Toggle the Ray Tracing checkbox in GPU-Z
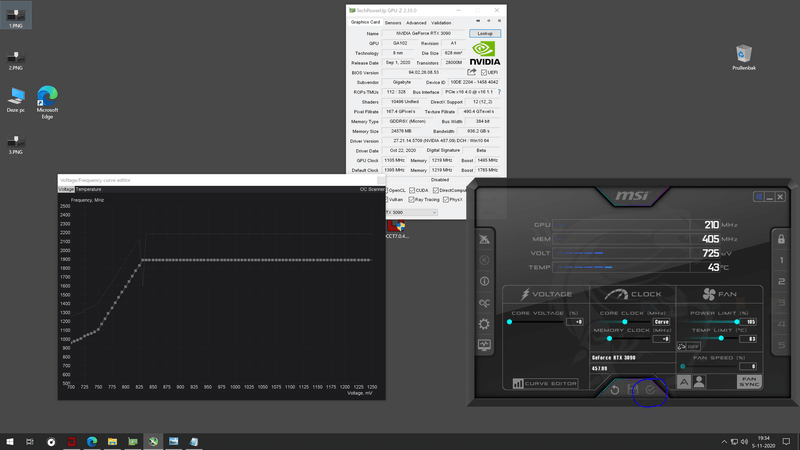 point(411,199)
